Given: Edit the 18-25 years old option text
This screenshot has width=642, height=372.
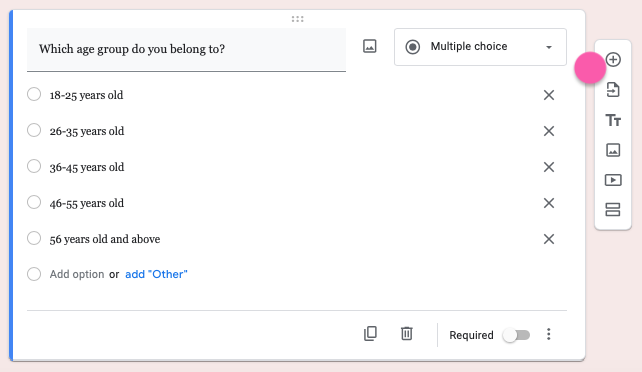Looking at the screenshot, I should (x=86, y=95).
